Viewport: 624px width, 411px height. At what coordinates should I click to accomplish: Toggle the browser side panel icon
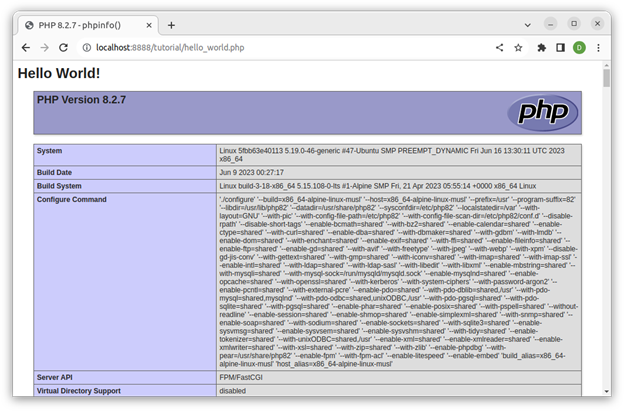tap(560, 47)
